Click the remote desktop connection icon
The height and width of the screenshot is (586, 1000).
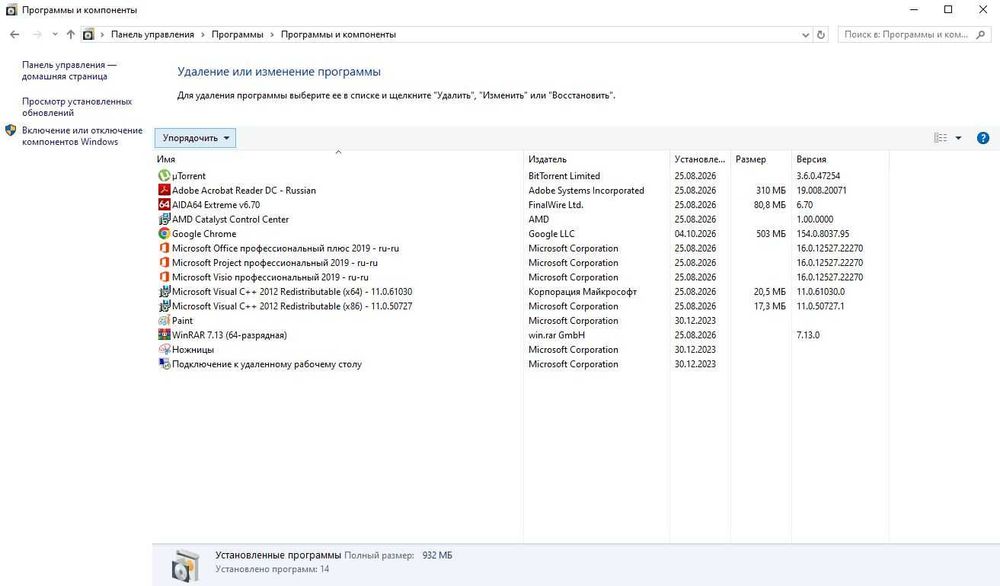pyautogui.click(x=164, y=364)
